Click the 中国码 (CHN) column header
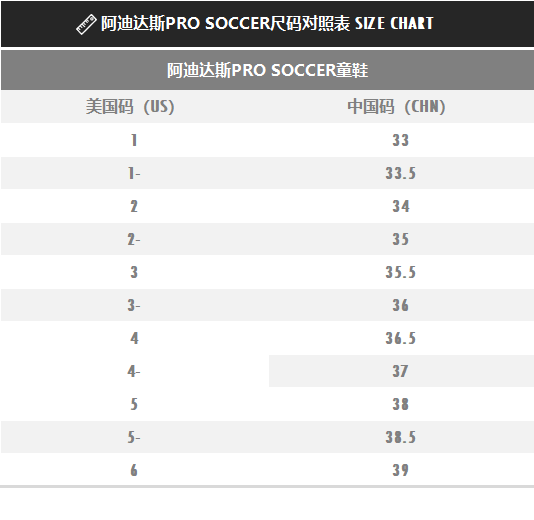This screenshot has width=534, height=520. pyautogui.click(x=396, y=107)
